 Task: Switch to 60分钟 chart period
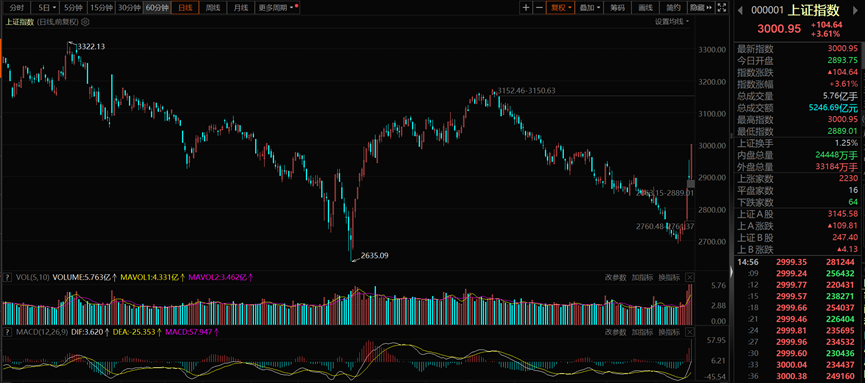(157, 8)
